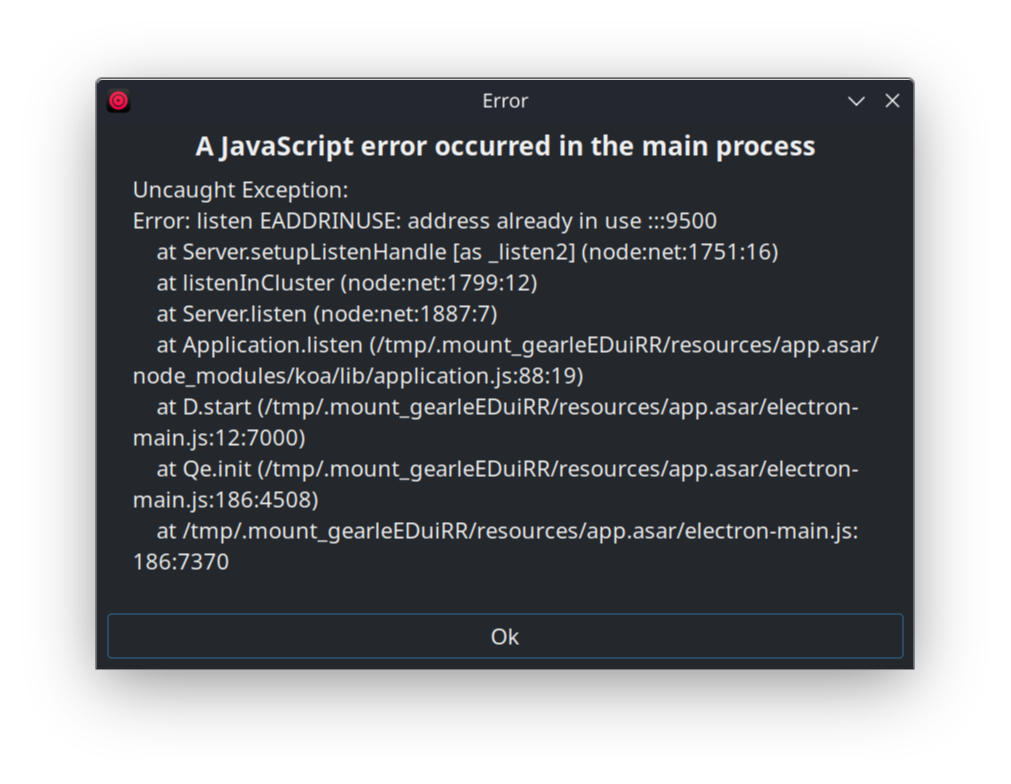Minimize the dialog with the chevron icon

click(x=856, y=101)
